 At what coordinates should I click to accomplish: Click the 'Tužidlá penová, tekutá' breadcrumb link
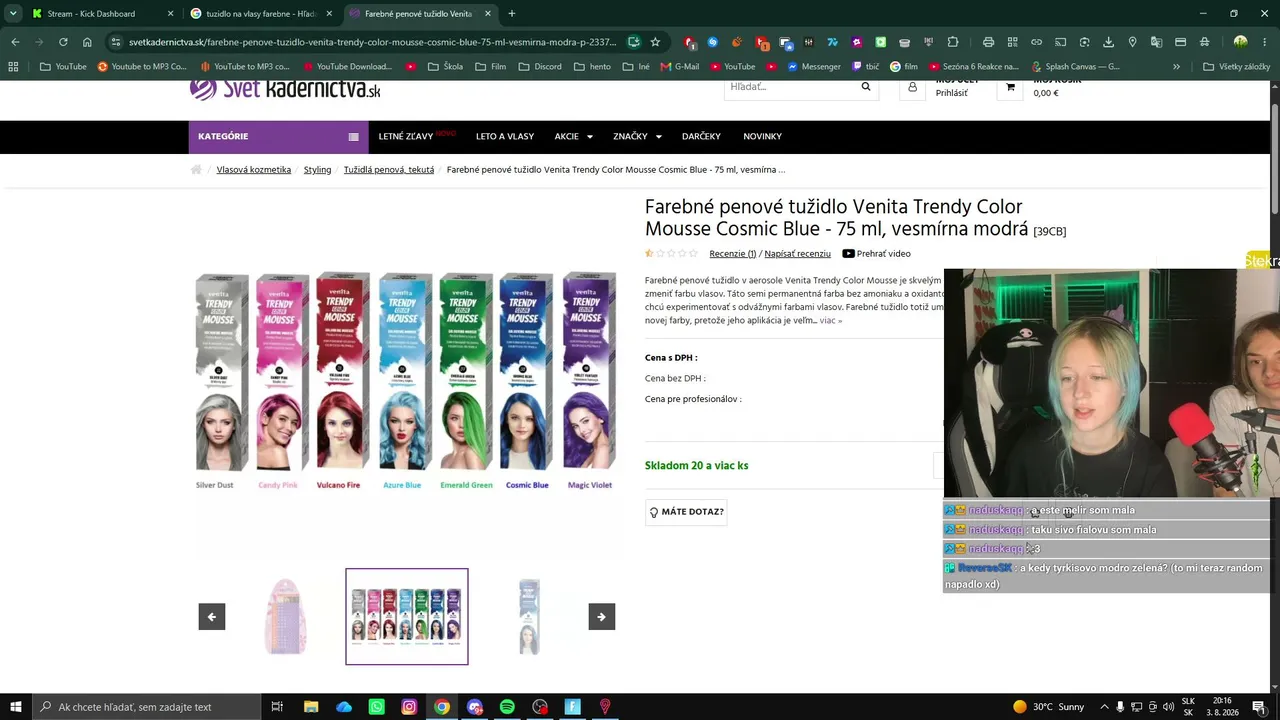click(389, 170)
